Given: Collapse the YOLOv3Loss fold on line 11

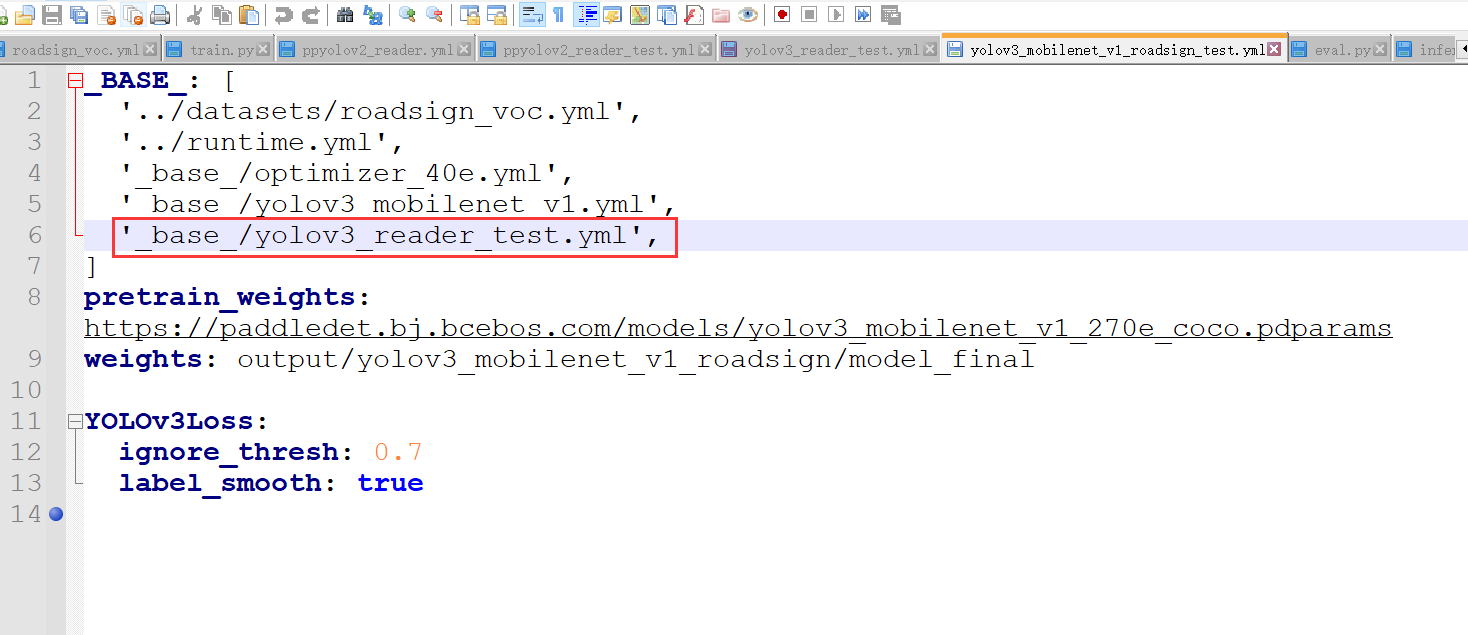Looking at the screenshot, I should [75, 422].
